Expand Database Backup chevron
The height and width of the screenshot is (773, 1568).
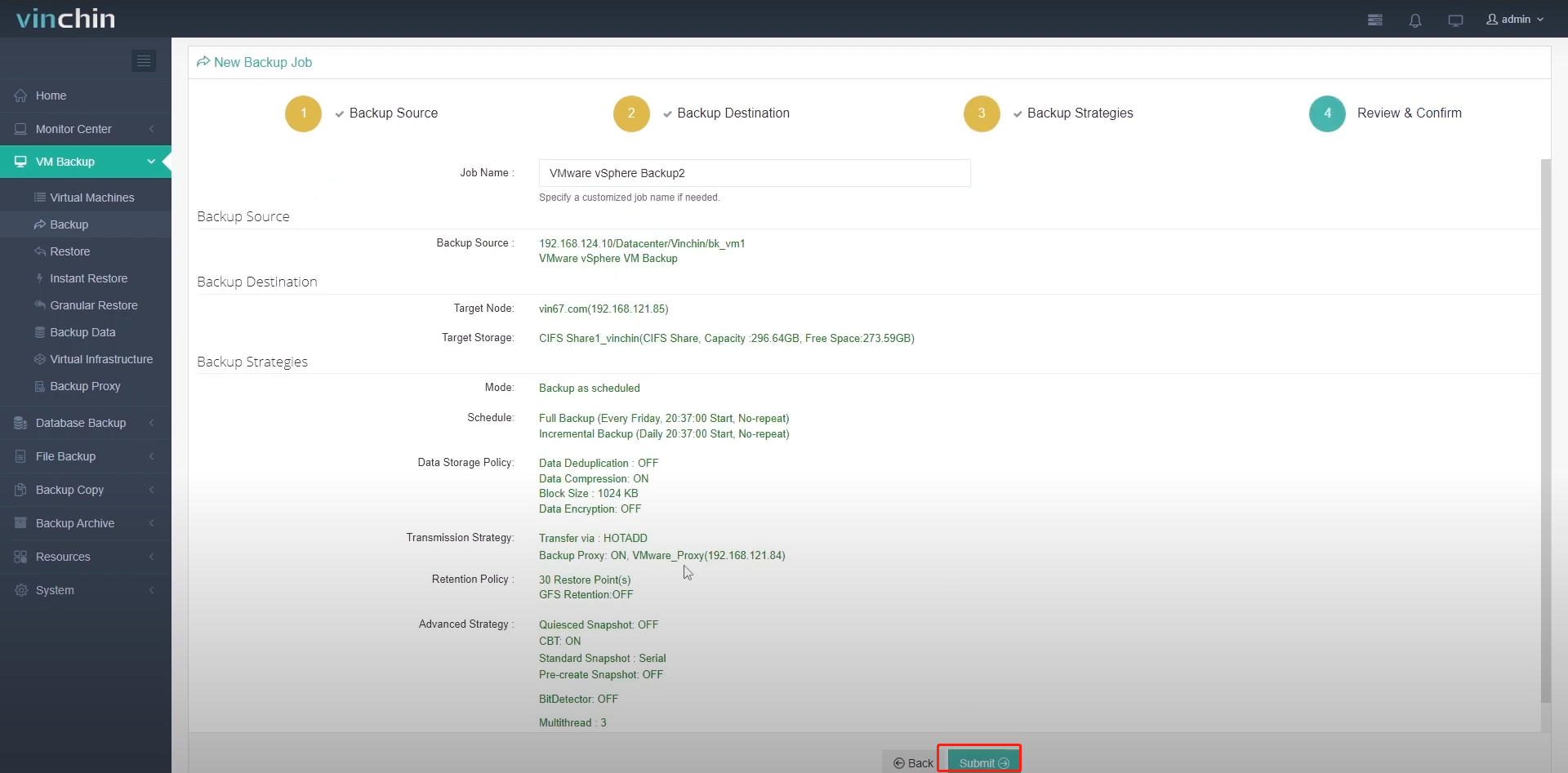(152, 423)
